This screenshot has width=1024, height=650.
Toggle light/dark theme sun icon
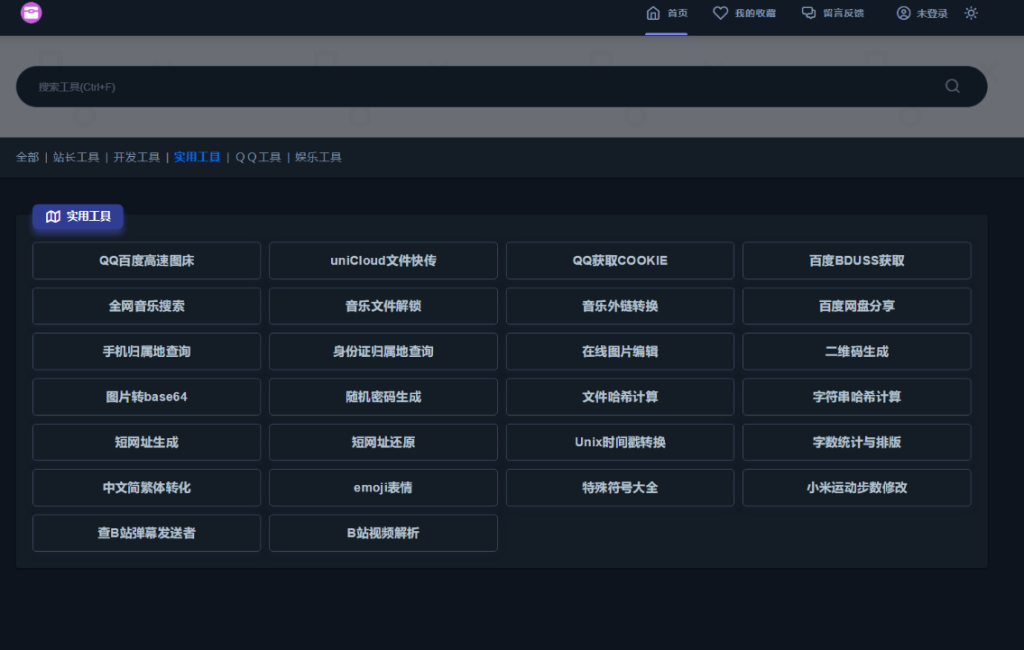[971, 13]
